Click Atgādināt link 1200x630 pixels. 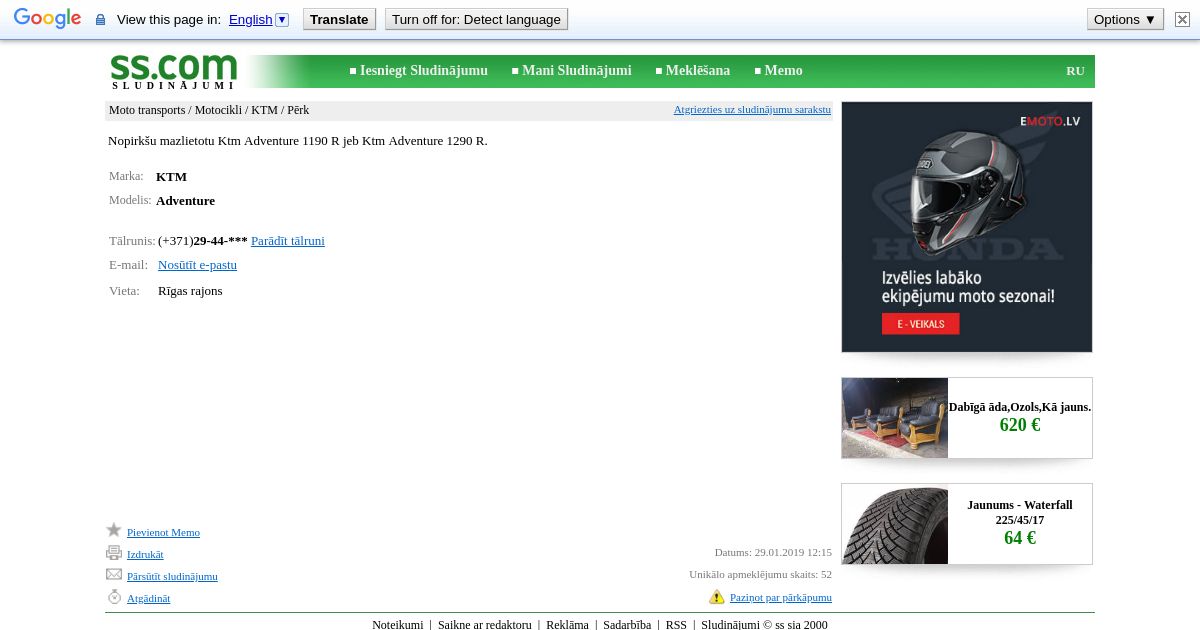pyautogui.click(x=148, y=598)
